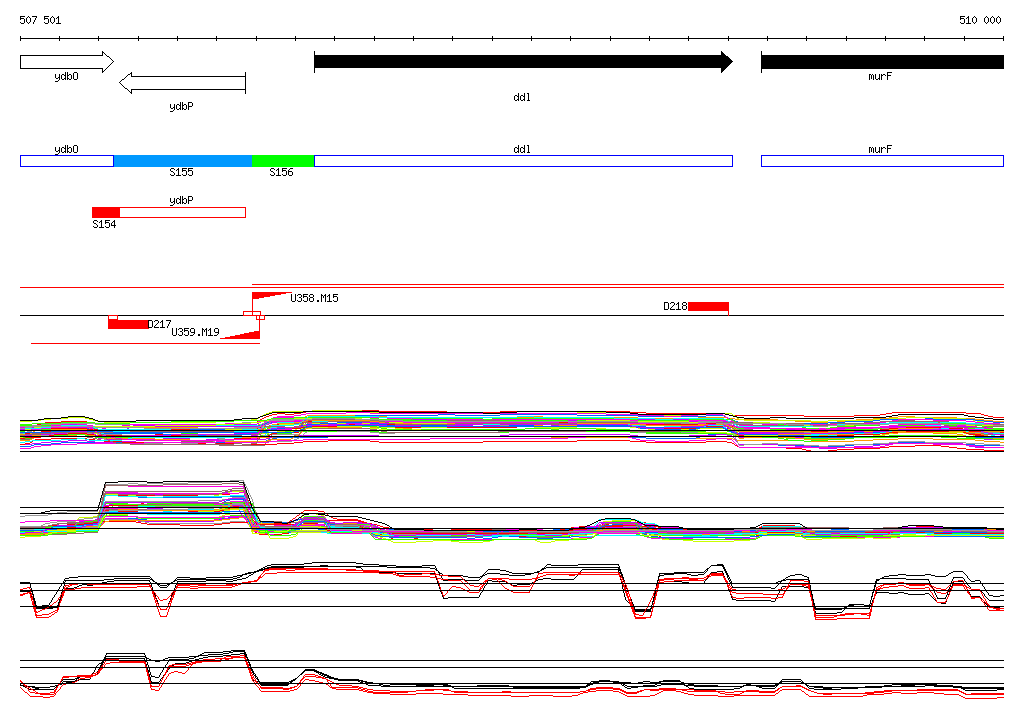
Task: Click the ydbO blue-outlined box
Action: pyautogui.click(x=67, y=161)
